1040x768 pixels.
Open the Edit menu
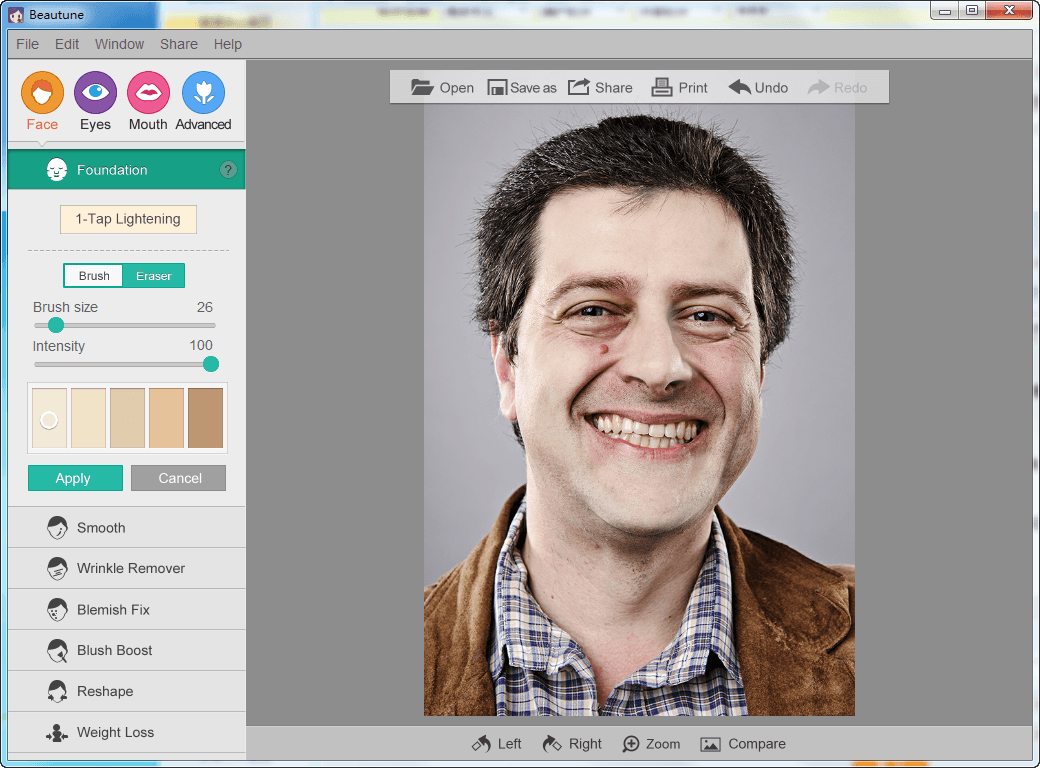67,44
